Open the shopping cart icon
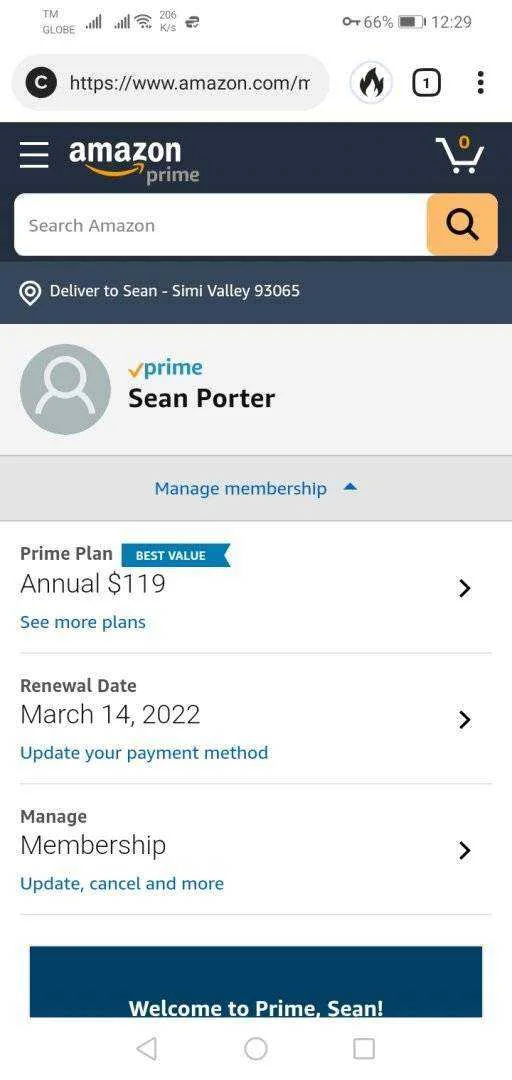The image size is (512, 1080). 460,154
